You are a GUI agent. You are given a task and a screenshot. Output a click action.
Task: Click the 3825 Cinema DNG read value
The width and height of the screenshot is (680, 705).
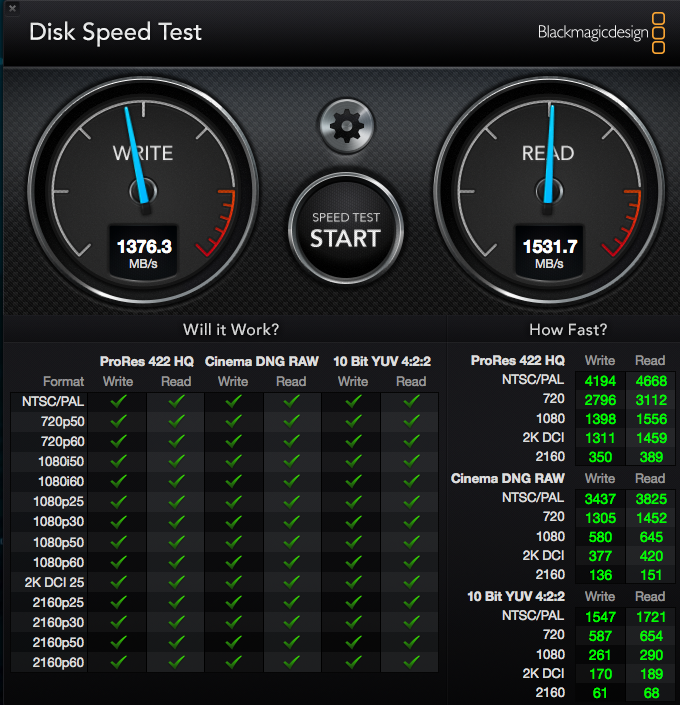651,499
